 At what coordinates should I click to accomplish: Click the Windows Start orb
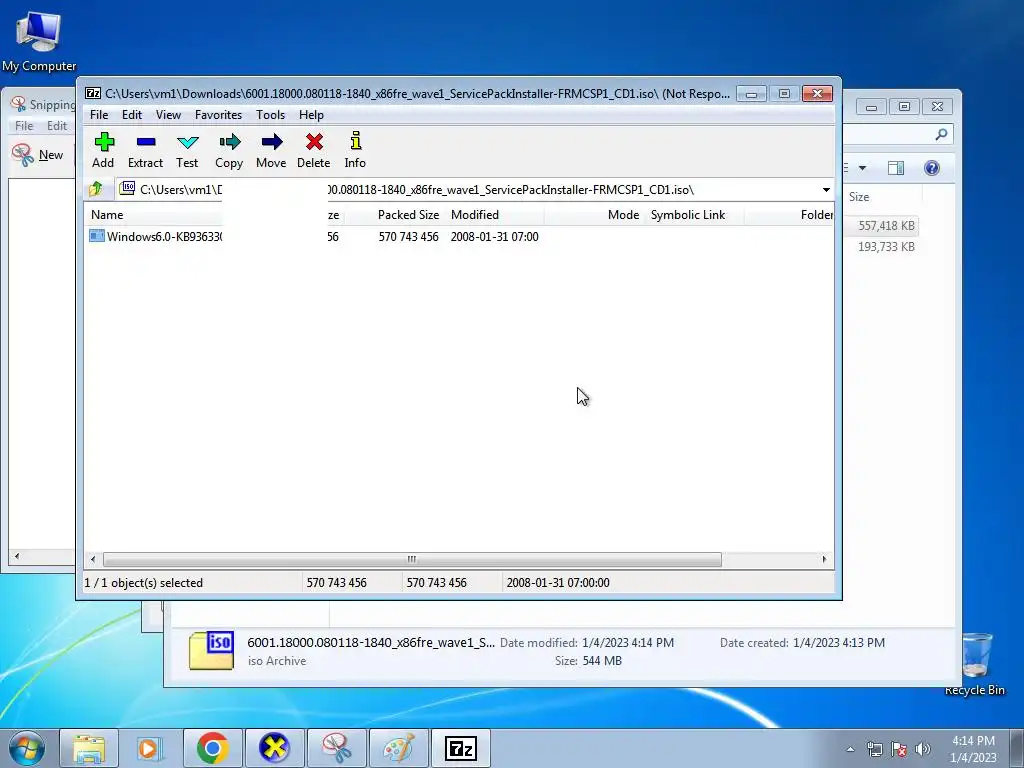click(x=27, y=748)
